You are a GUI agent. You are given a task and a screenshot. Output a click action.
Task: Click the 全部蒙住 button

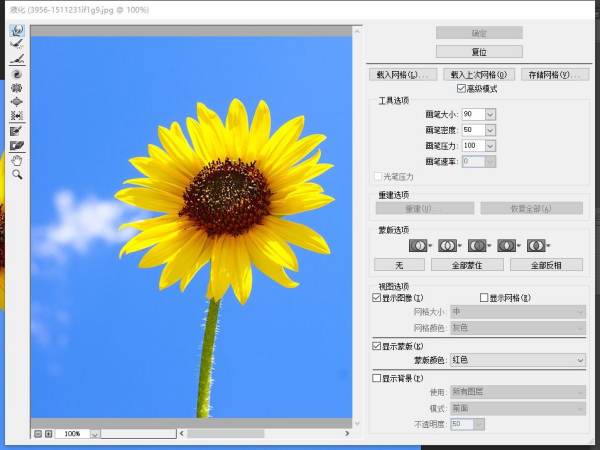(x=467, y=265)
